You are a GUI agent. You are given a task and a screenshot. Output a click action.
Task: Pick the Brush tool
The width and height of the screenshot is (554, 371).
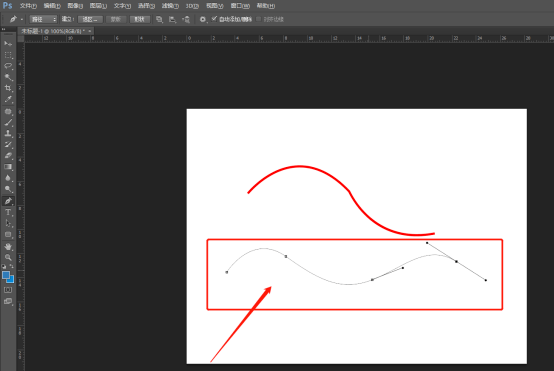tap(8, 122)
